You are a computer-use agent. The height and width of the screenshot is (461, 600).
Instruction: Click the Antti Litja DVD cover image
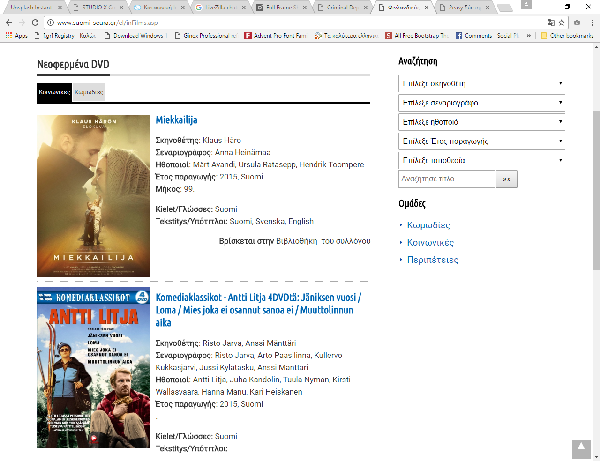tap(93, 368)
